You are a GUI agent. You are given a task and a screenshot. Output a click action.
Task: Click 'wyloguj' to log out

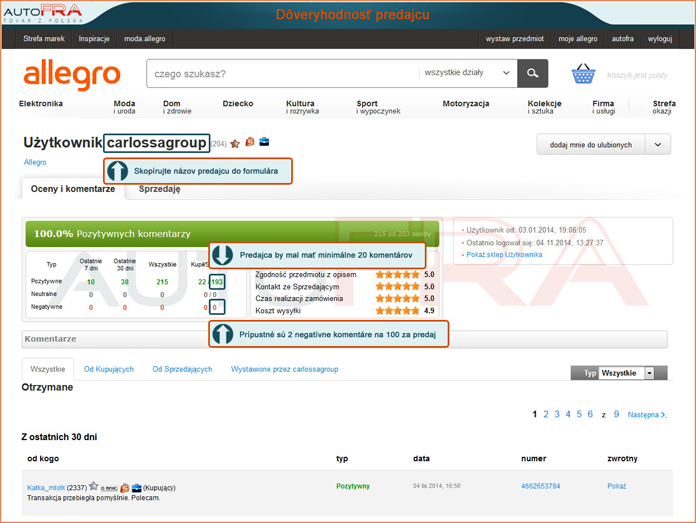coord(660,39)
